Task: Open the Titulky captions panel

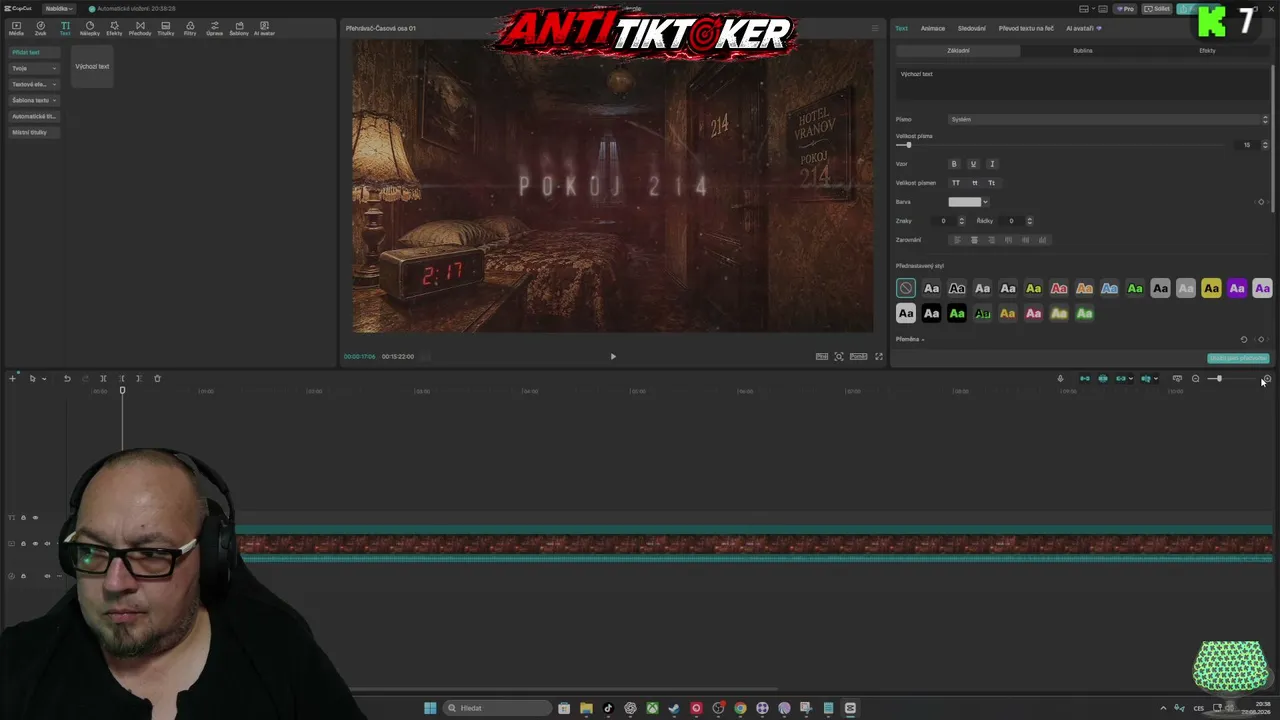Action: click(x=166, y=28)
